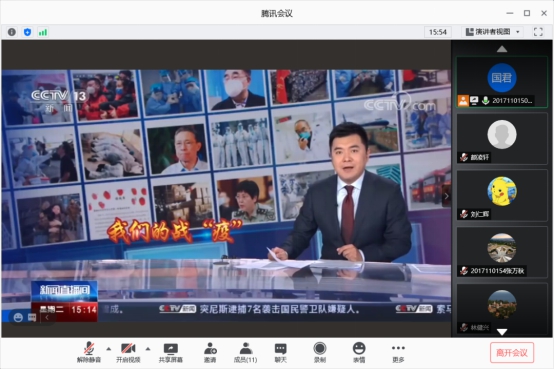This screenshot has height=370, width=554.
Task: Expand video options arrow beside 开启视频
Action: point(148,349)
